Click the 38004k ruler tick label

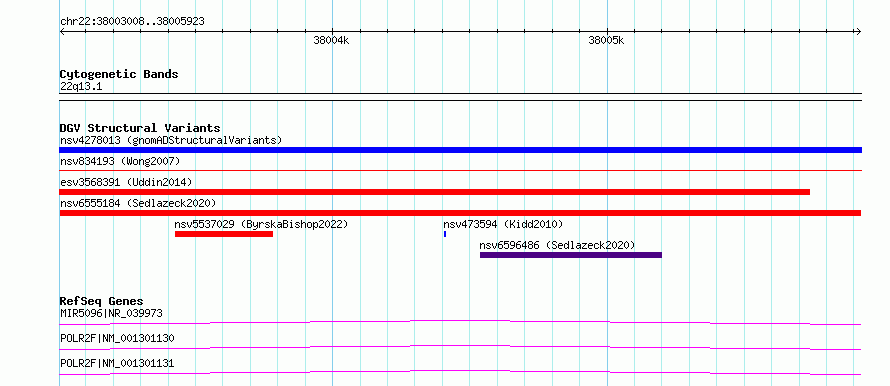[x=331, y=41]
